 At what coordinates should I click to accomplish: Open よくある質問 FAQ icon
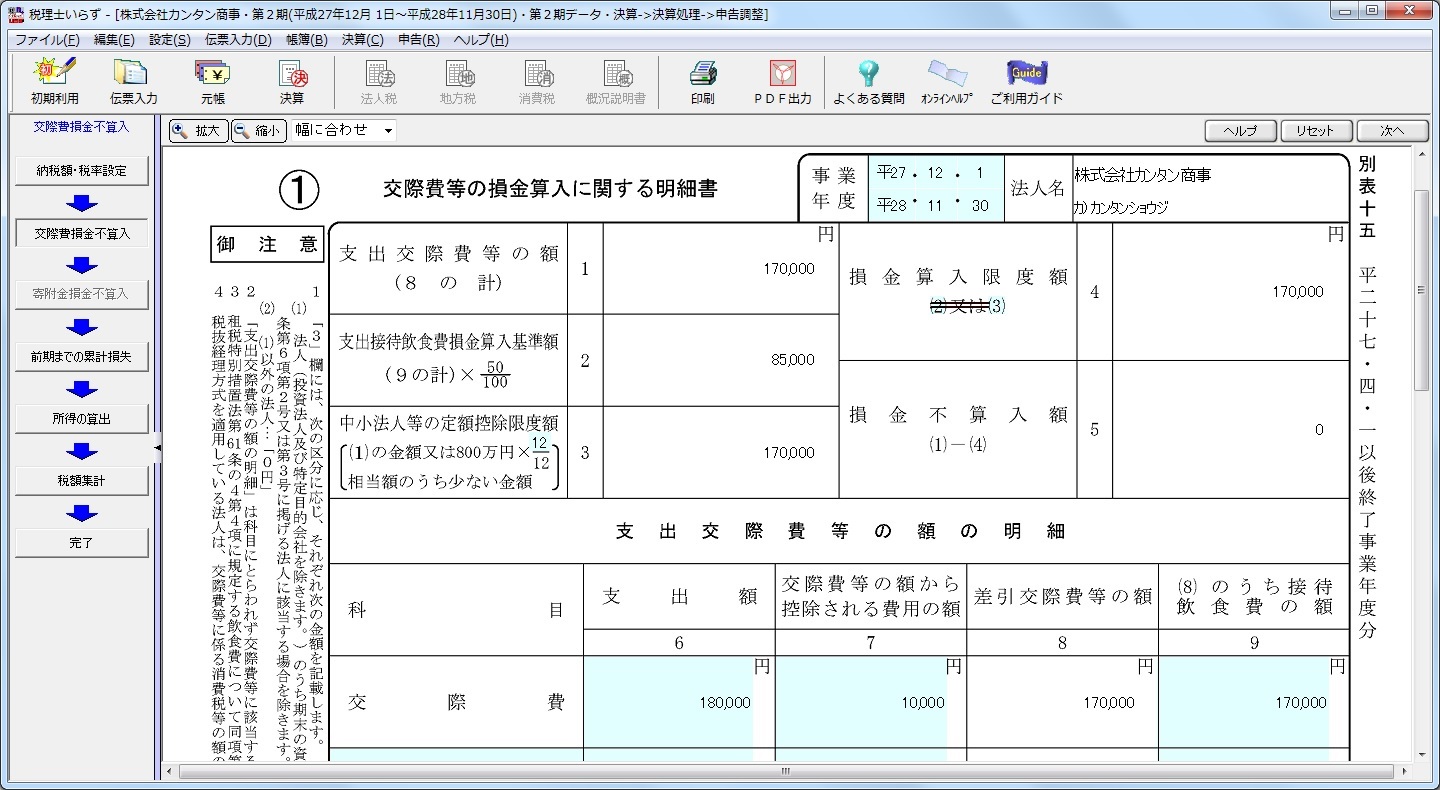click(868, 81)
